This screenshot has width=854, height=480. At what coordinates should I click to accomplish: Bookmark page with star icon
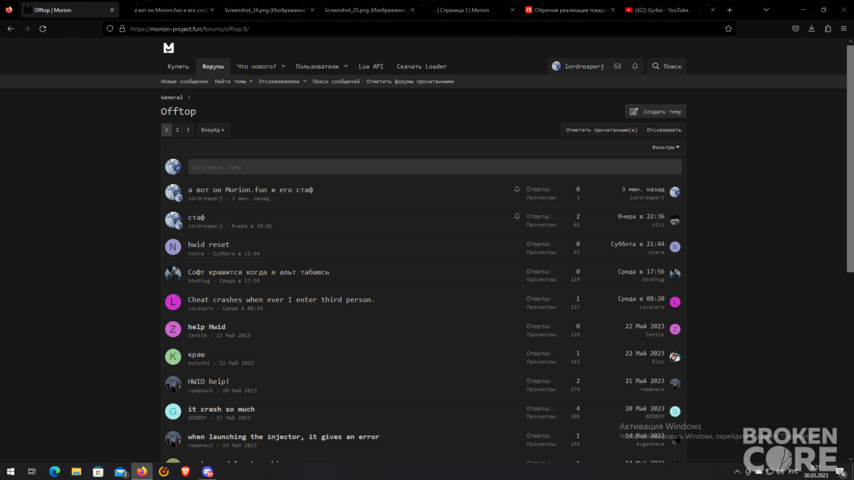coord(728,29)
